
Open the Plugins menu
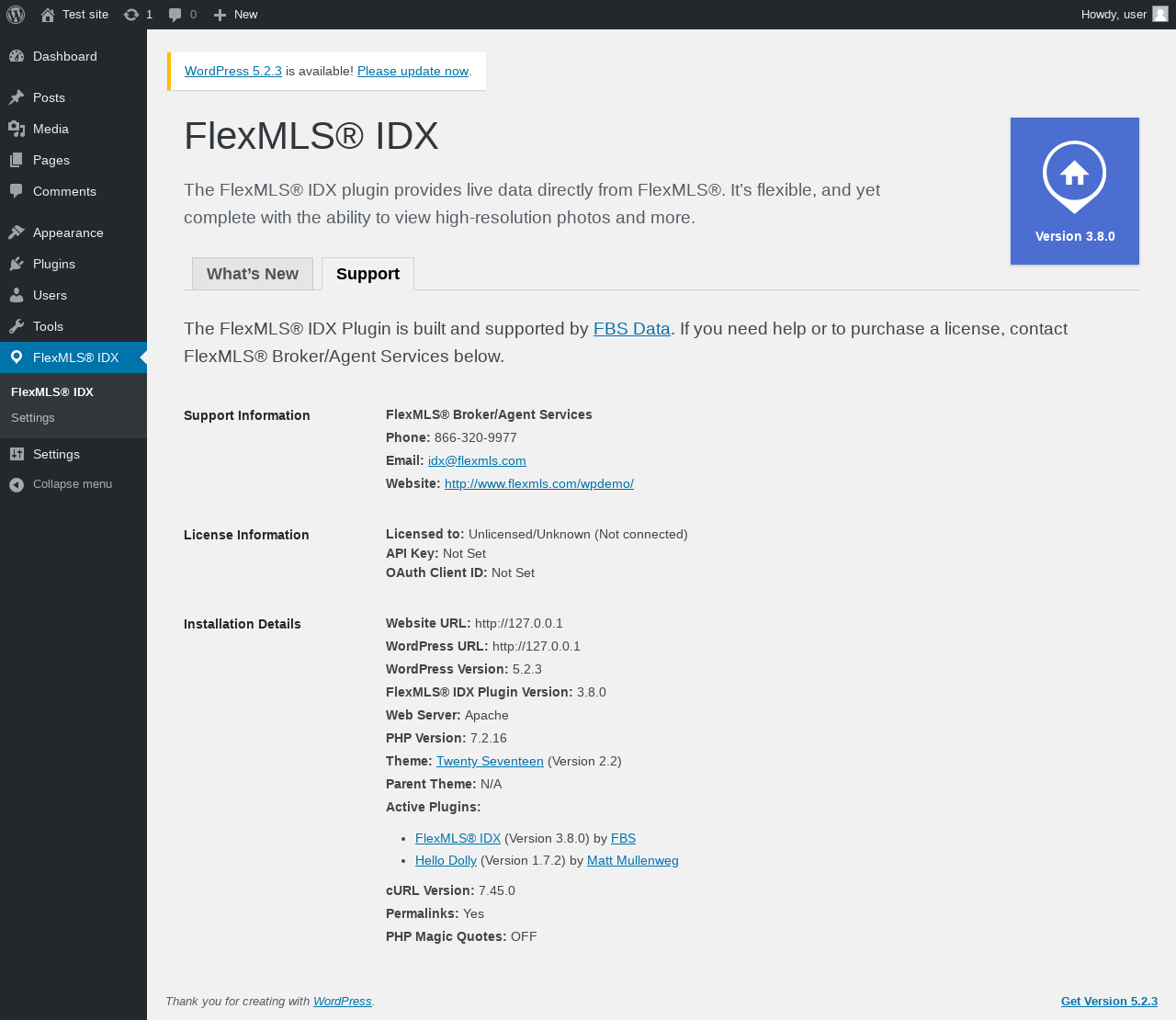[x=73, y=264]
